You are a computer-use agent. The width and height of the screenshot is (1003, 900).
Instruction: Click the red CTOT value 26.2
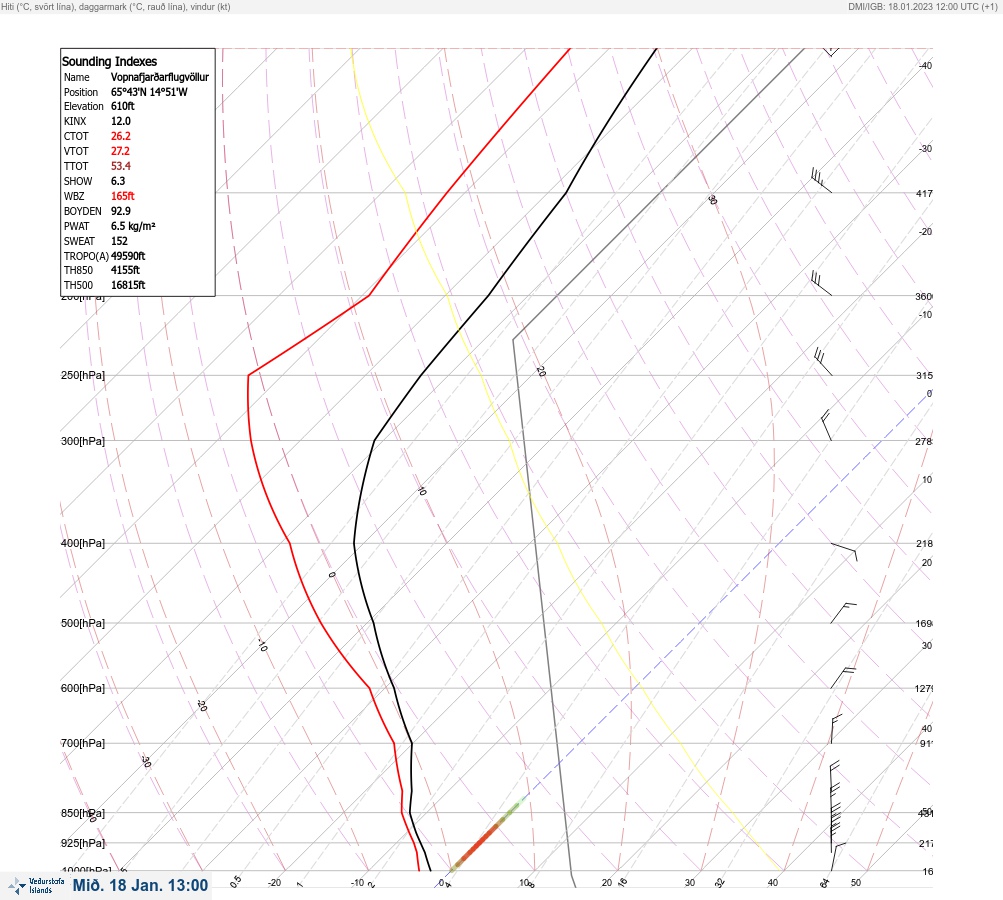[121, 136]
